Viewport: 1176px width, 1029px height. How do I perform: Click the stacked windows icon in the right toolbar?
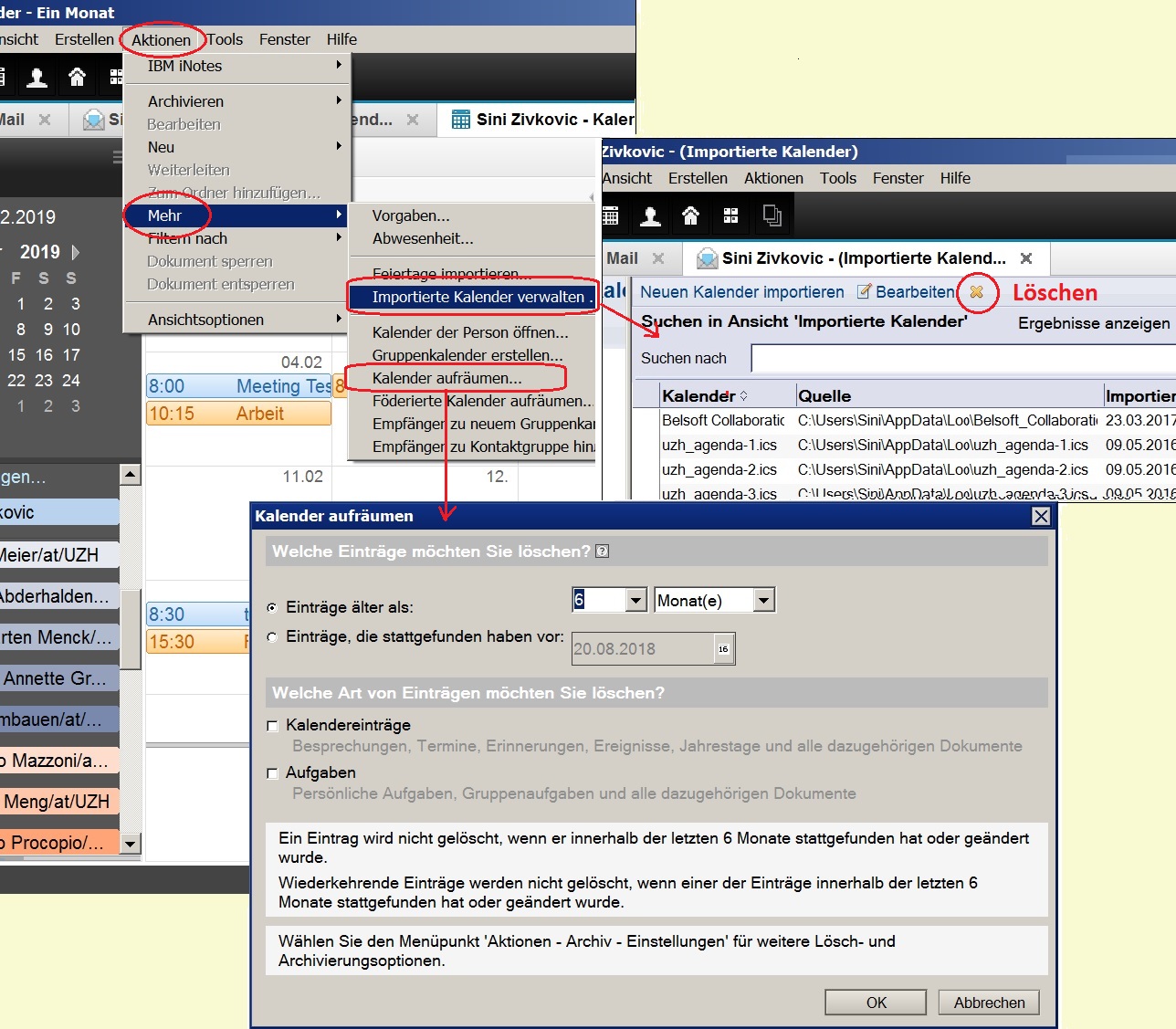point(772,216)
